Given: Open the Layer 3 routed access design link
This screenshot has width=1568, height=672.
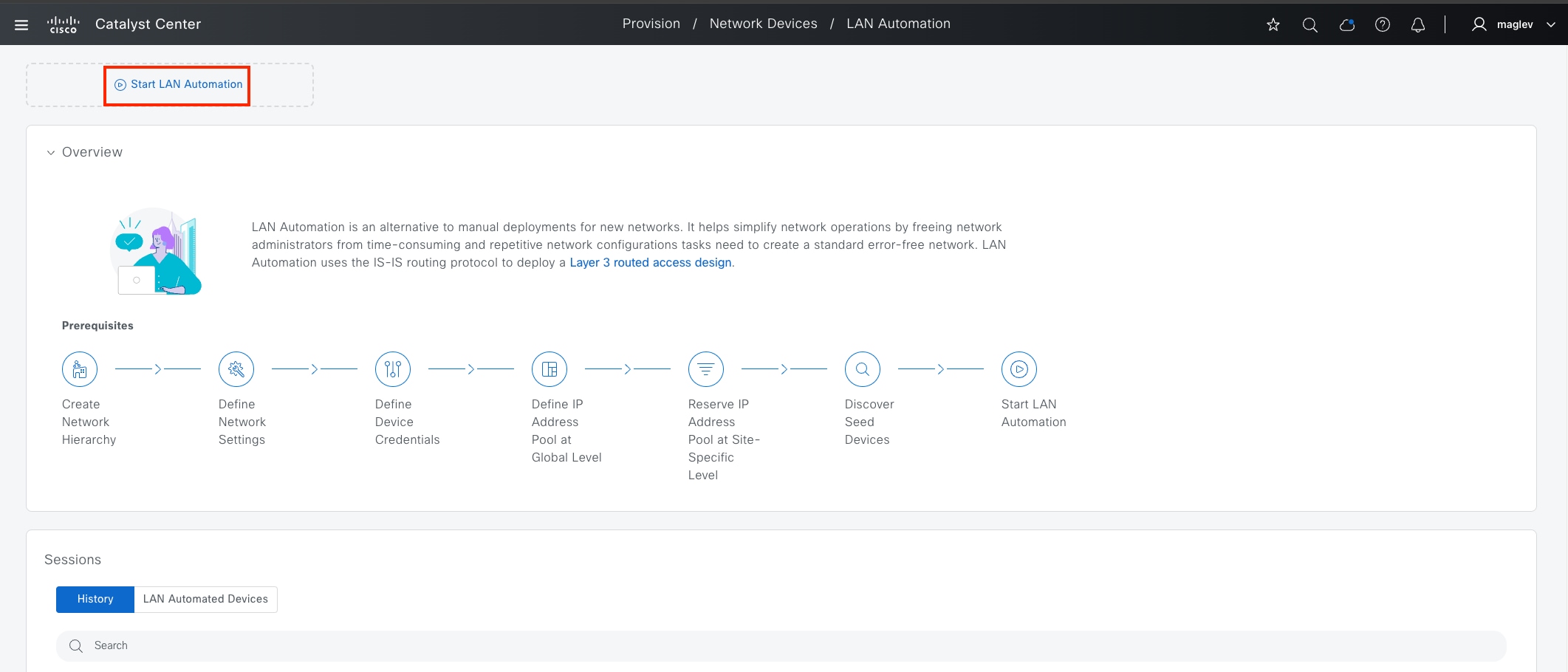Looking at the screenshot, I should (x=650, y=262).
